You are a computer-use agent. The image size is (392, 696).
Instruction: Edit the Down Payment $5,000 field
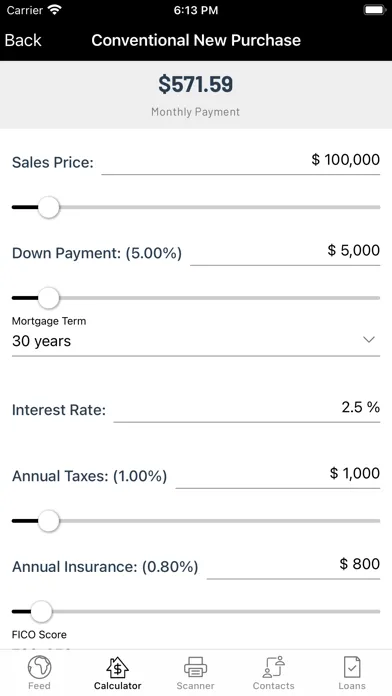(x=285, y=251)
